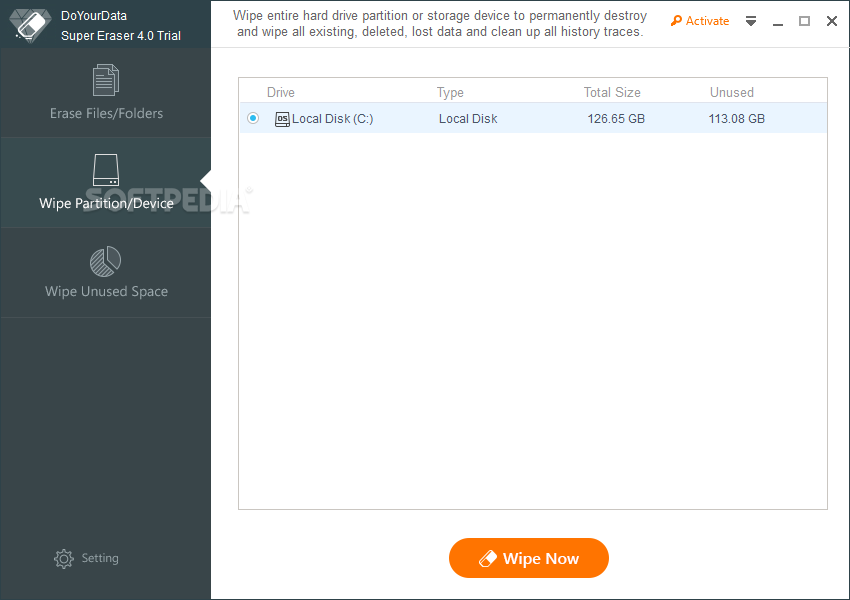This screenshot has width=850, height=600.
Task: Click the Wipe Now button
Action: [x=529, y=558]
